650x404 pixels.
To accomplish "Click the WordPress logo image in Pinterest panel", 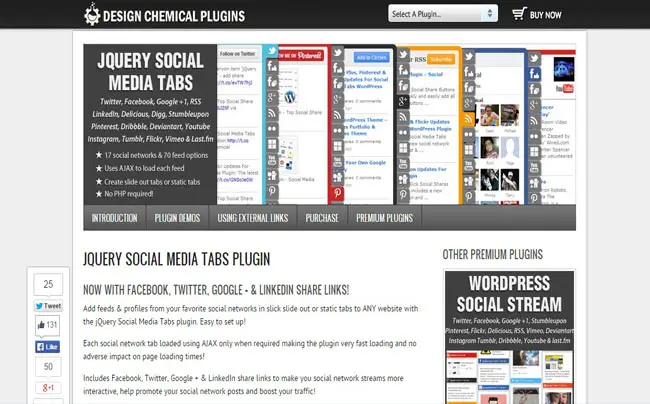I will pyautogui.click(x=290, y=97).
